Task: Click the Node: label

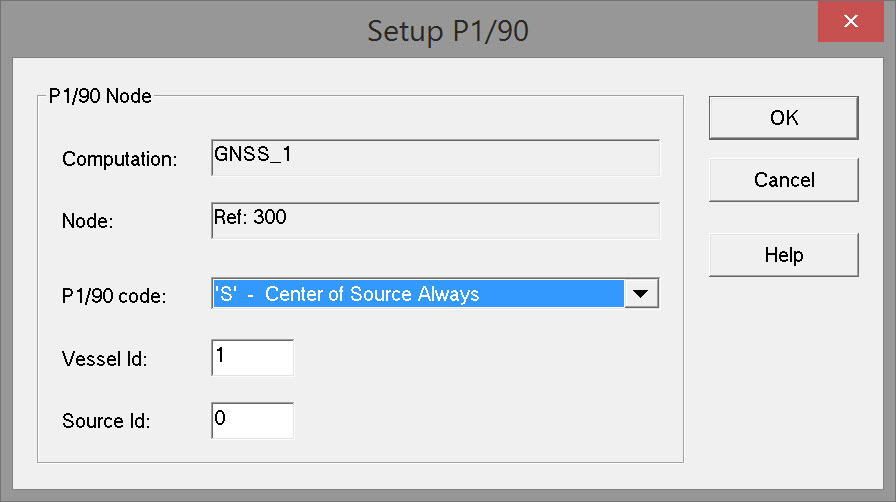Action: [88, 222]
